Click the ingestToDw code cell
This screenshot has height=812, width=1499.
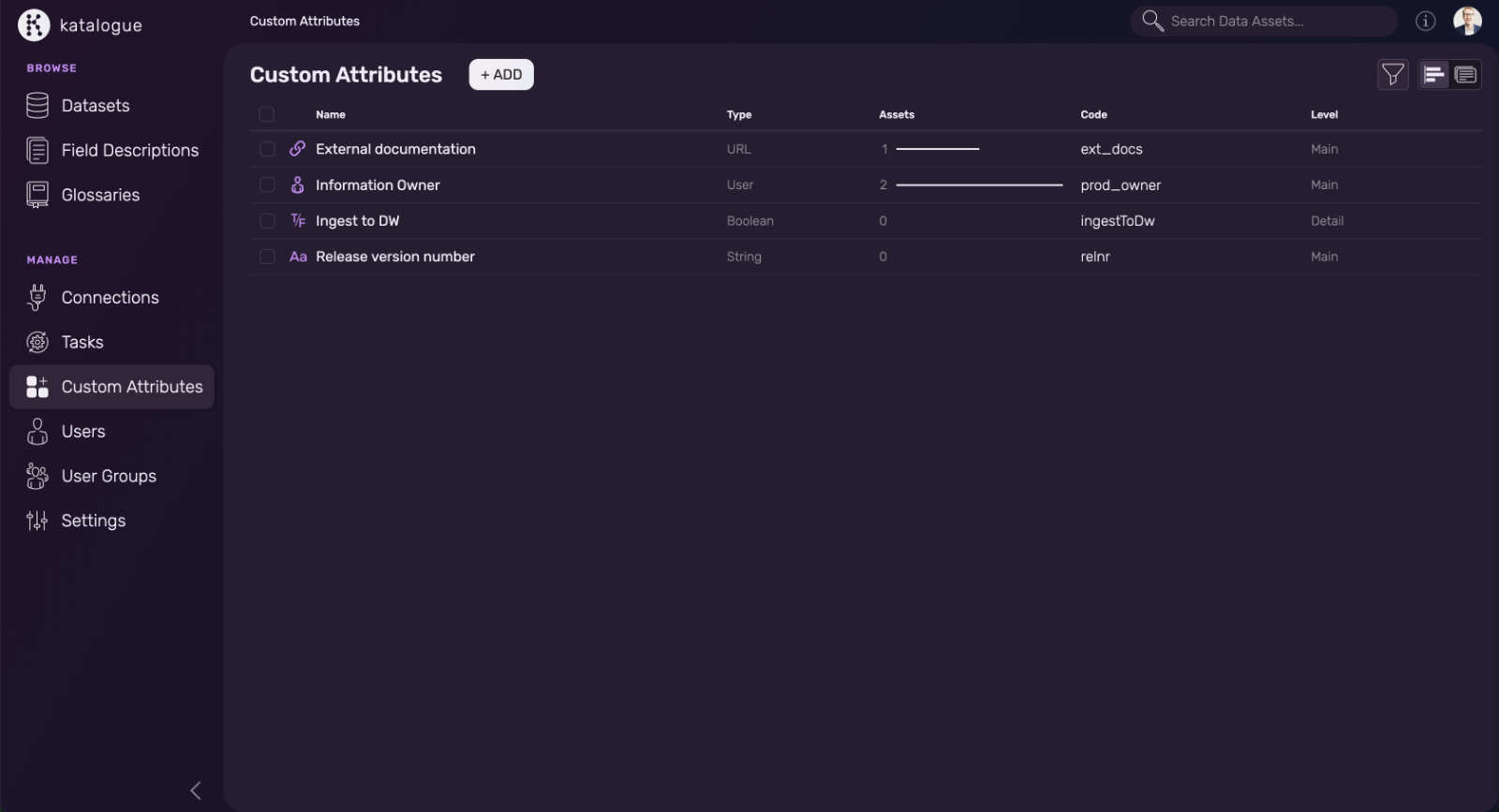coord(1117,221)
